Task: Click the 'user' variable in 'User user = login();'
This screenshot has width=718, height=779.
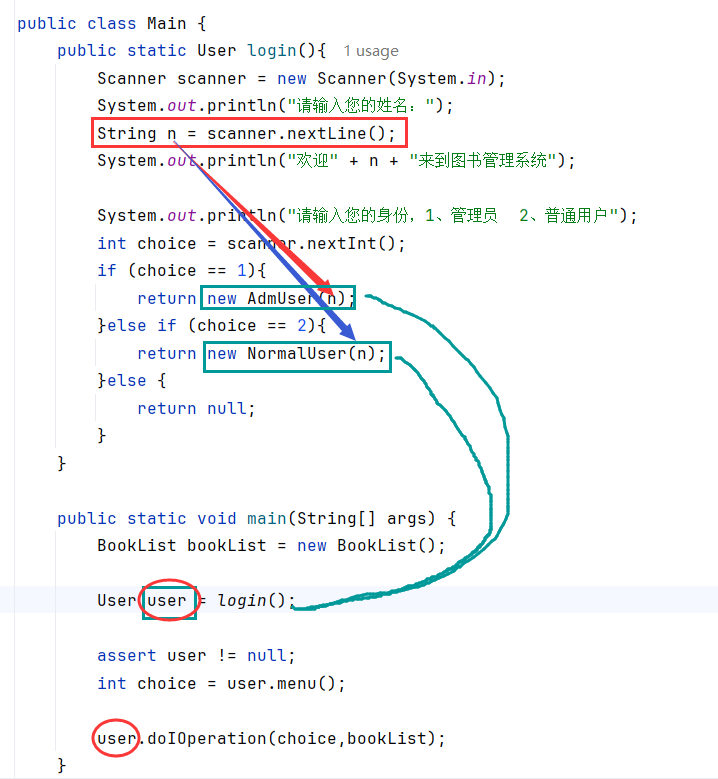Action: [x=167, y=601]
